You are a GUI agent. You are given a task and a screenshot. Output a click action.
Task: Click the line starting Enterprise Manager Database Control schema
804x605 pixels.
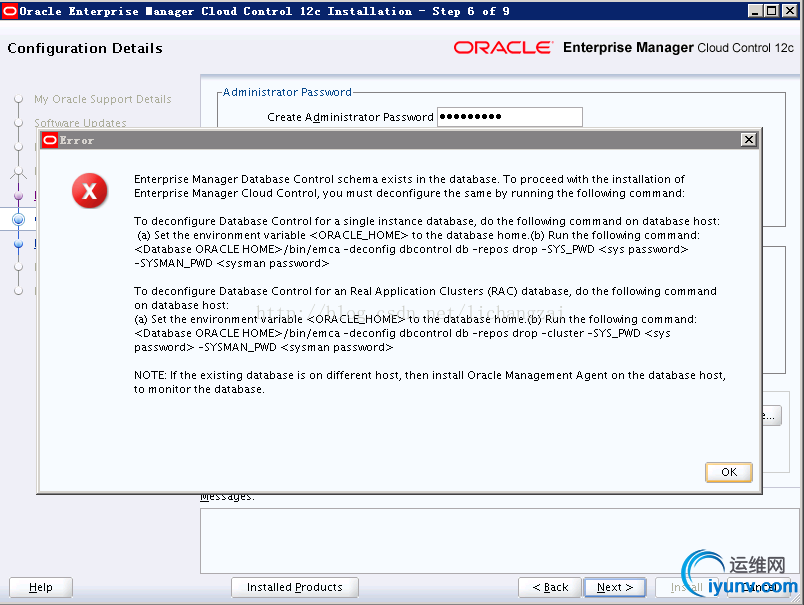(409, 179)
